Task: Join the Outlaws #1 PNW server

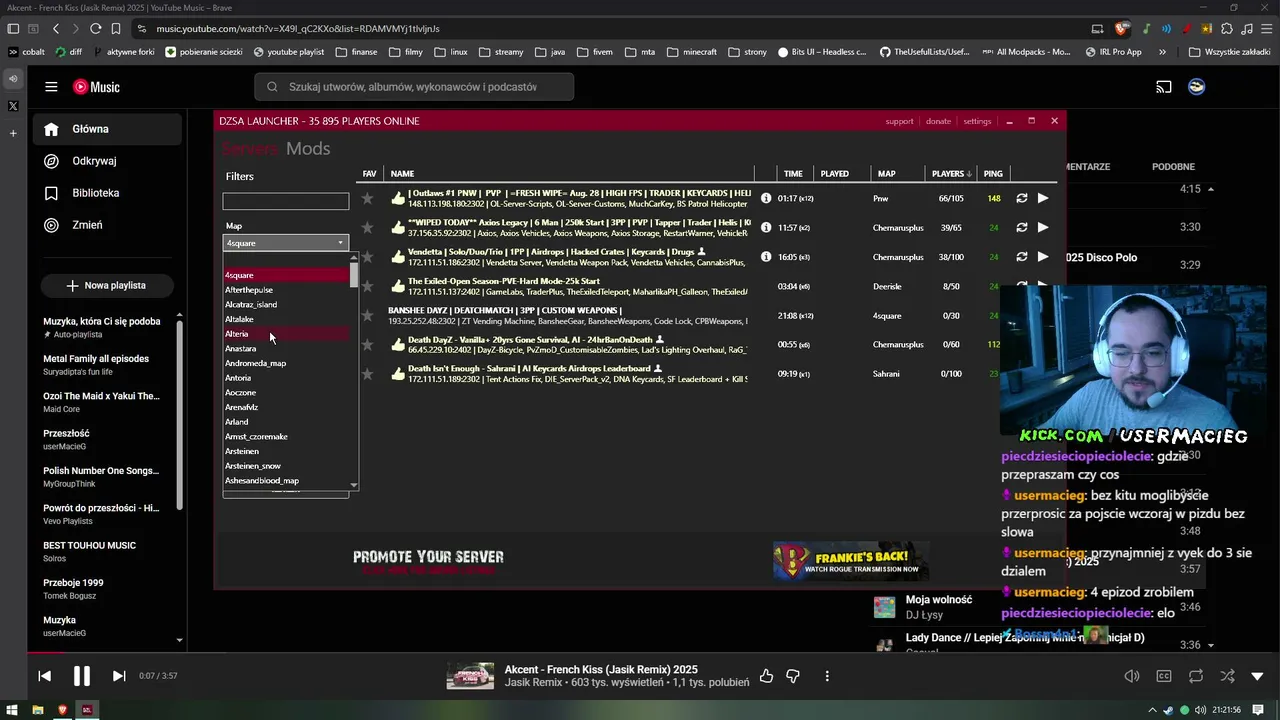Action: click(1043, 198)
